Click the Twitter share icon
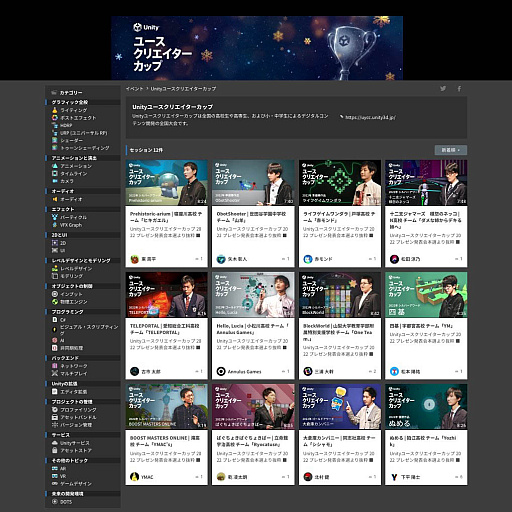Image resolution: width=512 pixels, height=512 pixels. 443,89
